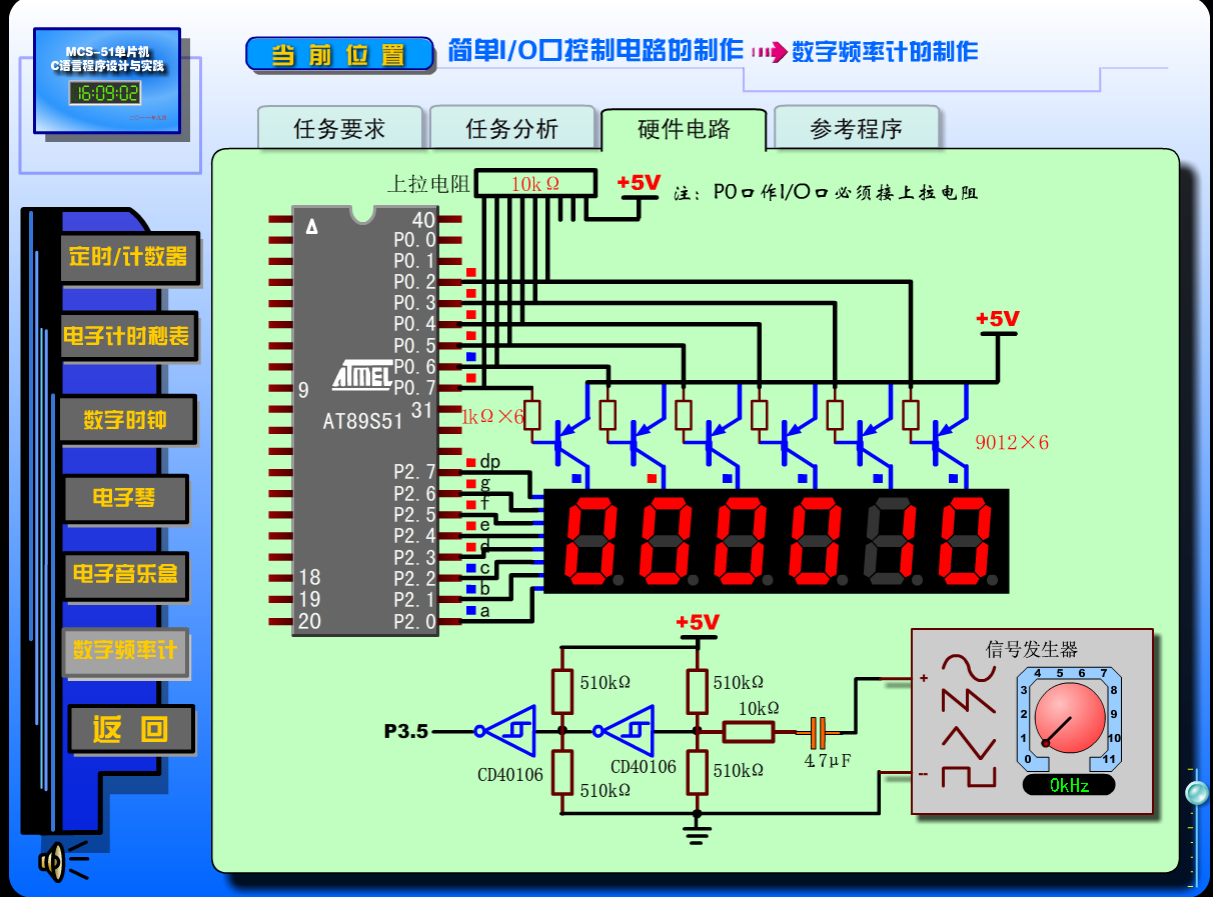Click pin label P2.0 on the chip

point(414,621)
